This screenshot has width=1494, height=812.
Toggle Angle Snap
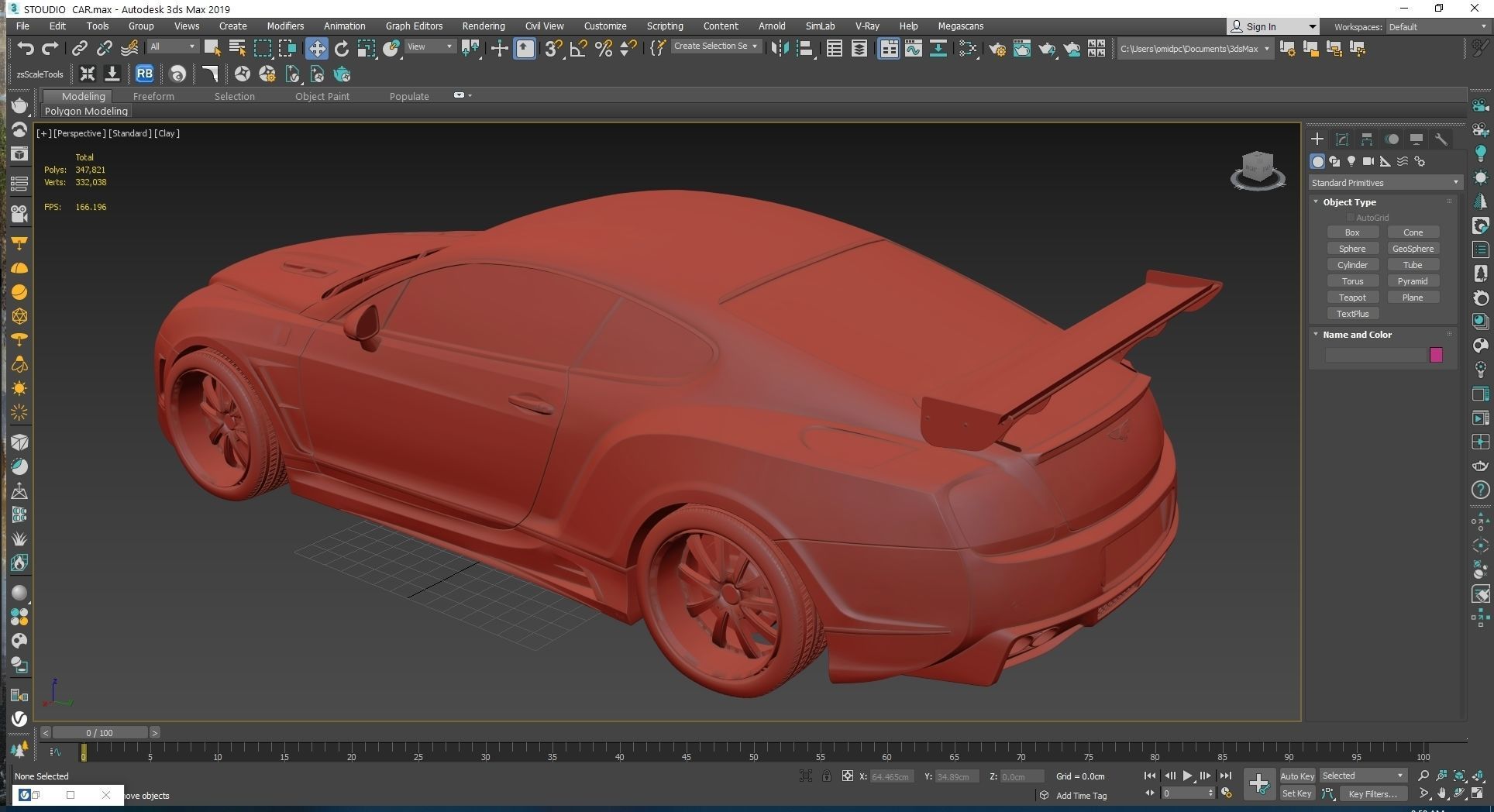578,49
